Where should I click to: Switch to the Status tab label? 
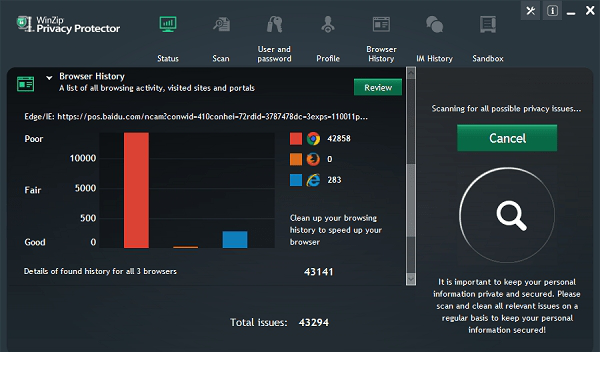(168, 59)
